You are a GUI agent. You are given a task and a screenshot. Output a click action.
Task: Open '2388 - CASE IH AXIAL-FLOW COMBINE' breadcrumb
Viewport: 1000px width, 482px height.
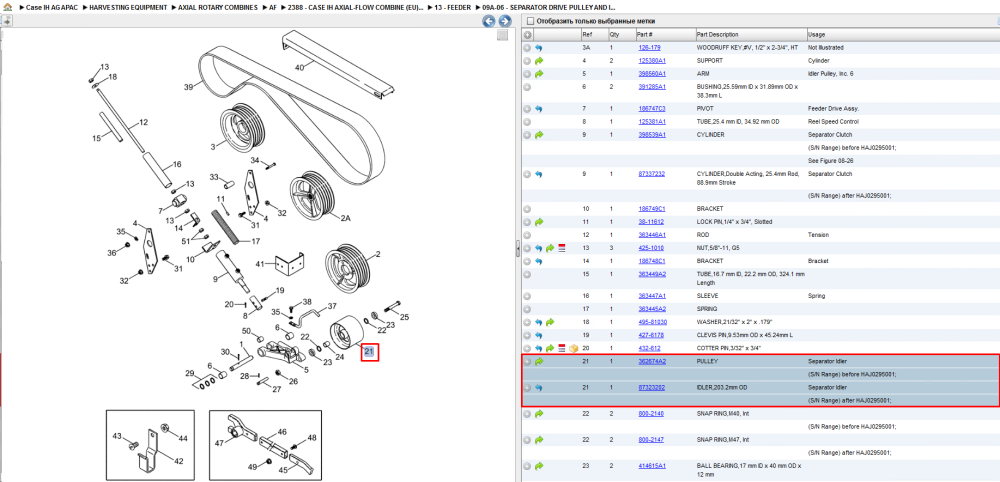pyautogui.click(x=355, y=8)
